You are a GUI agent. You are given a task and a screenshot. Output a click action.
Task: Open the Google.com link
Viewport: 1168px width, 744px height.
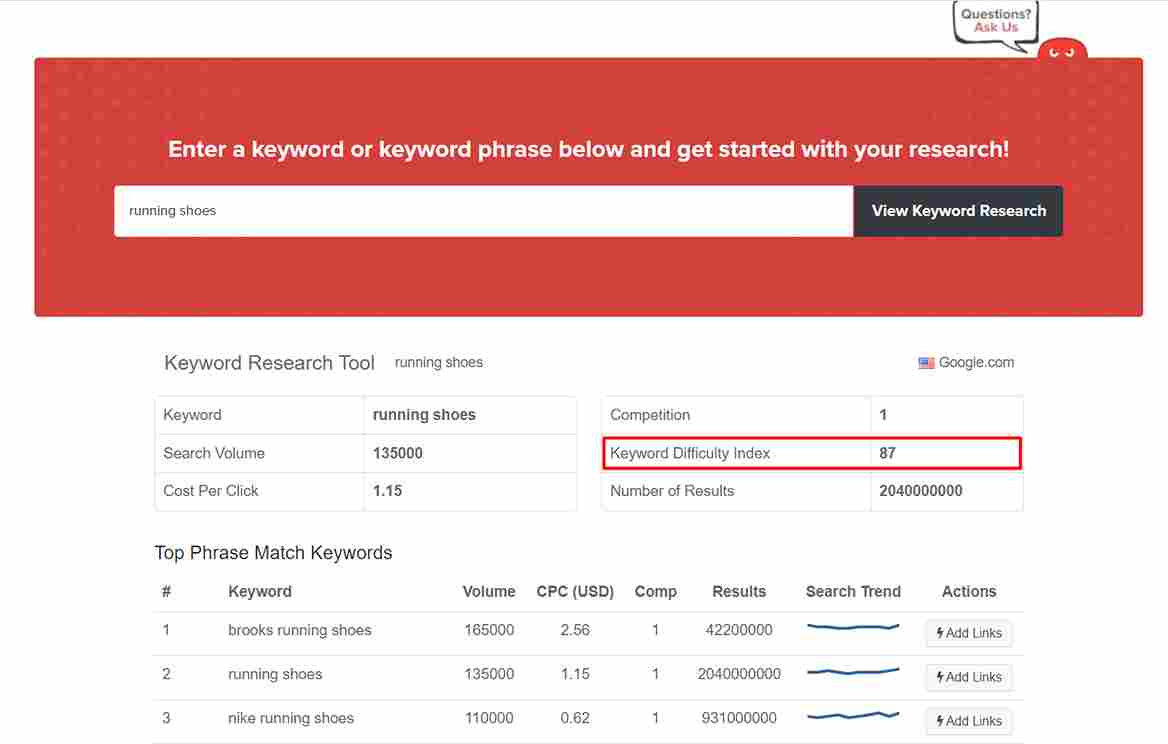pyautogui.click(x=975, y=363)
